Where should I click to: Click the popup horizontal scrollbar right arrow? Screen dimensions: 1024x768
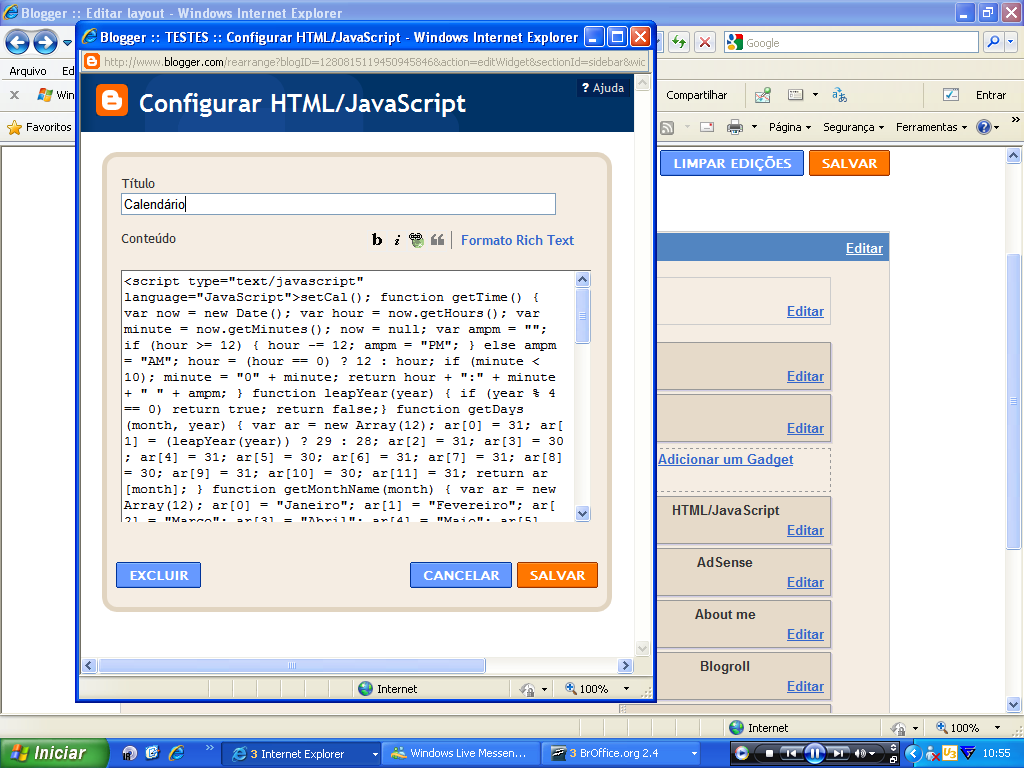click(625, 665)
